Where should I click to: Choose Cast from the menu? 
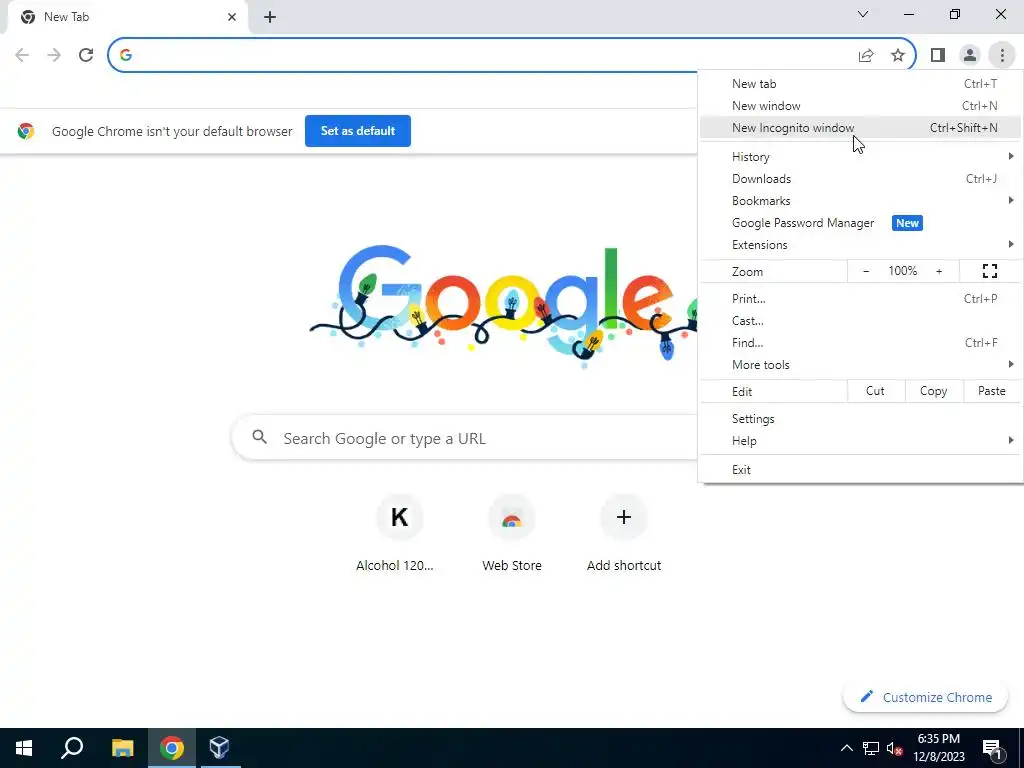[x=860, y=321]
